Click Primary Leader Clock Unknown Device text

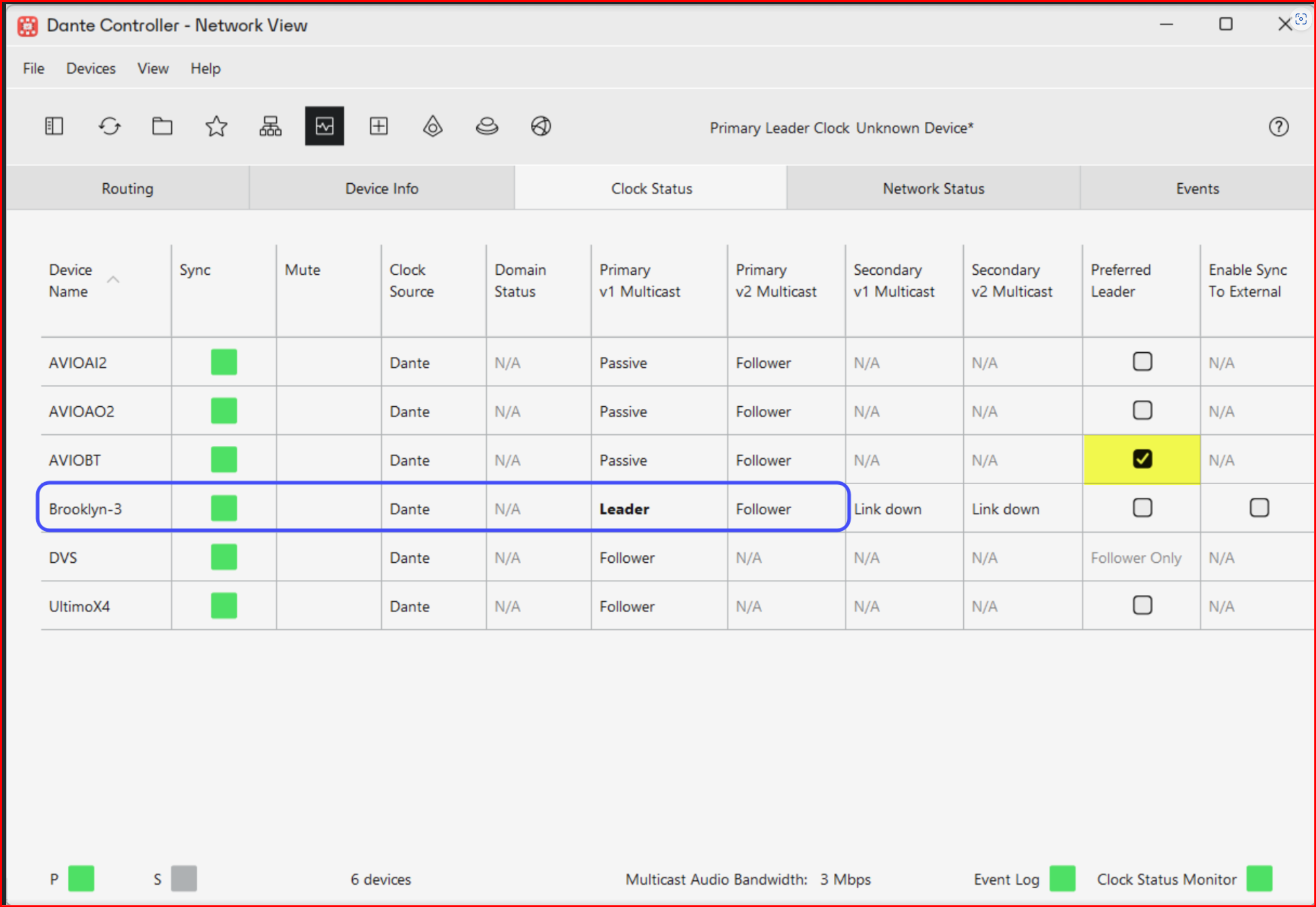pos(841,128)
